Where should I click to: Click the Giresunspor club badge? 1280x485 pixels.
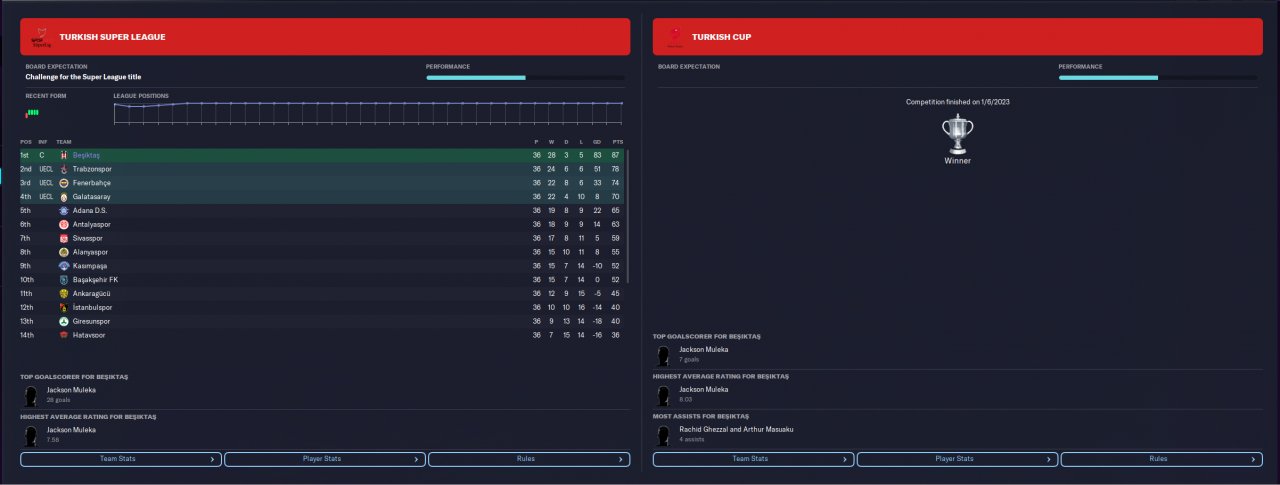(64, 321)
